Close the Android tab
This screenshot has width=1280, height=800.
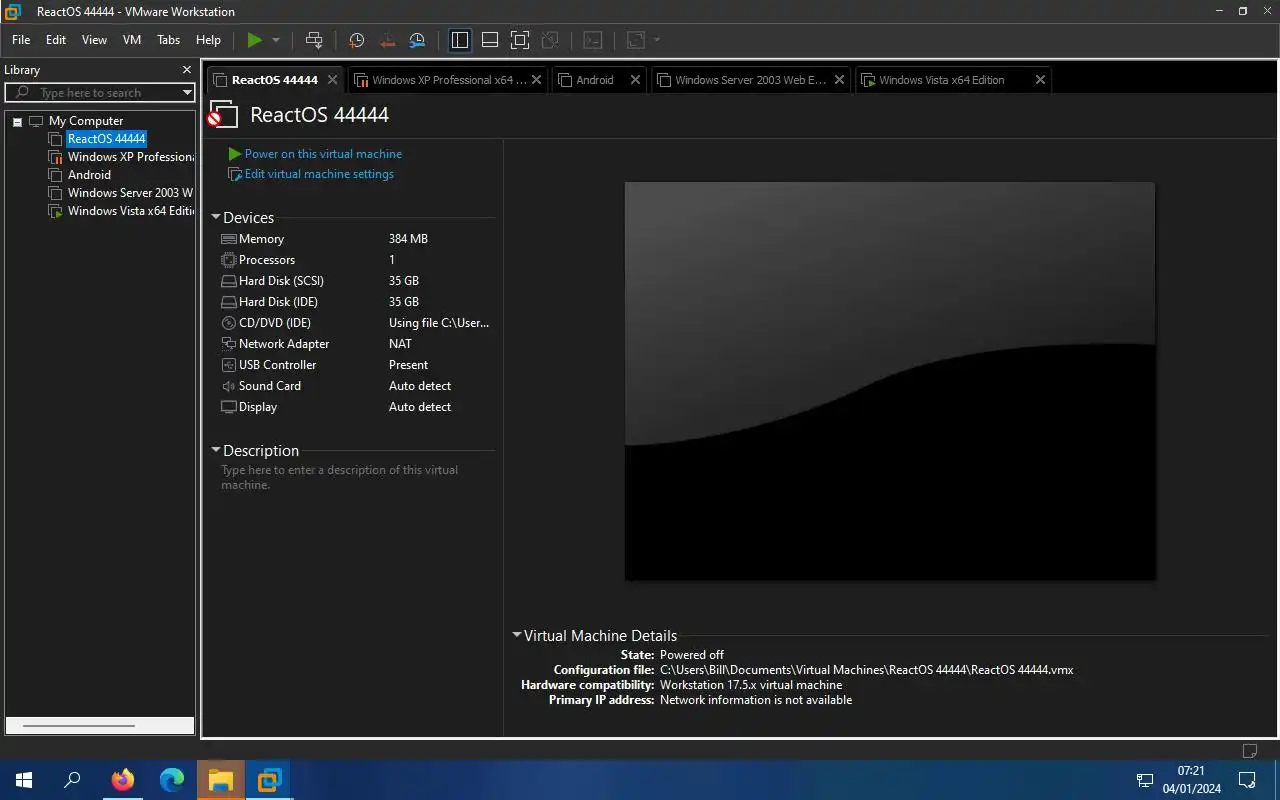tap(635, 80)
